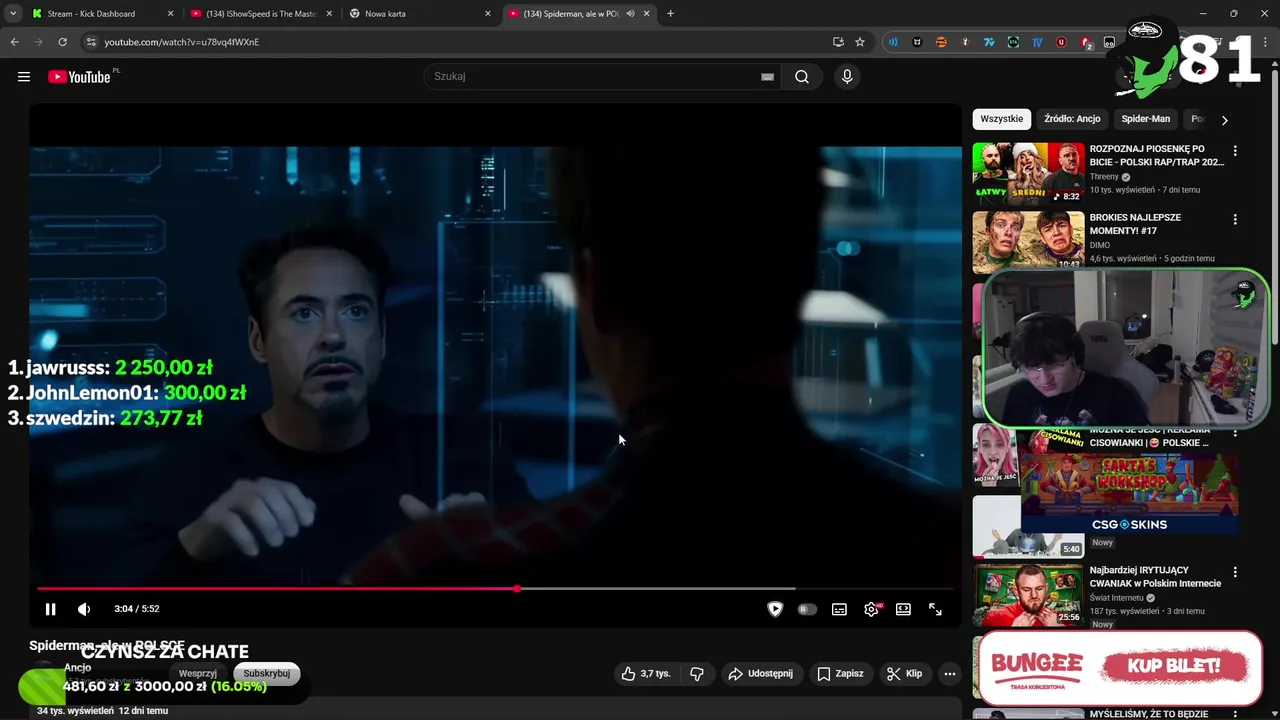This screenshot has height=720, width=1280.
Task: Open the blue sound-waves extension
Action: [893, 42]
